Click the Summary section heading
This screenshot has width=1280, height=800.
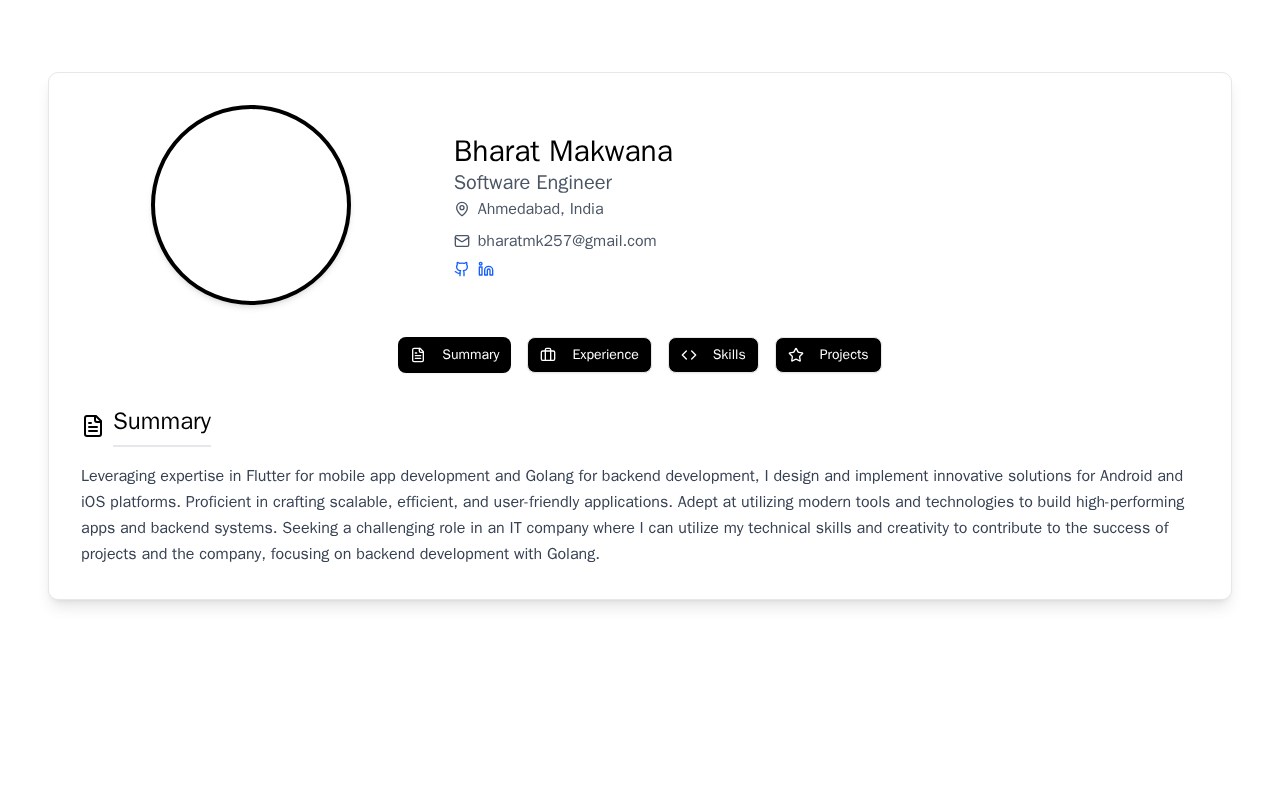click(162, 421)
